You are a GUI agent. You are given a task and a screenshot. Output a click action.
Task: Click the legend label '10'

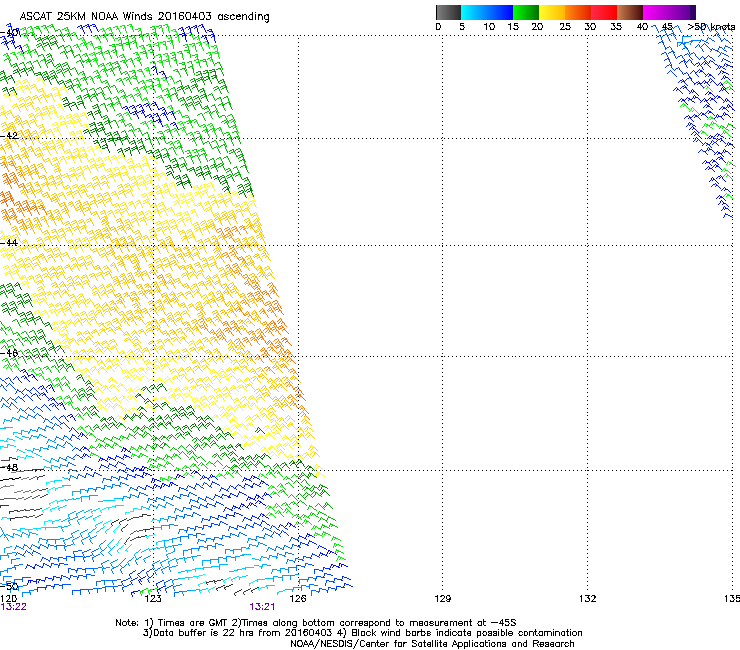489,27
